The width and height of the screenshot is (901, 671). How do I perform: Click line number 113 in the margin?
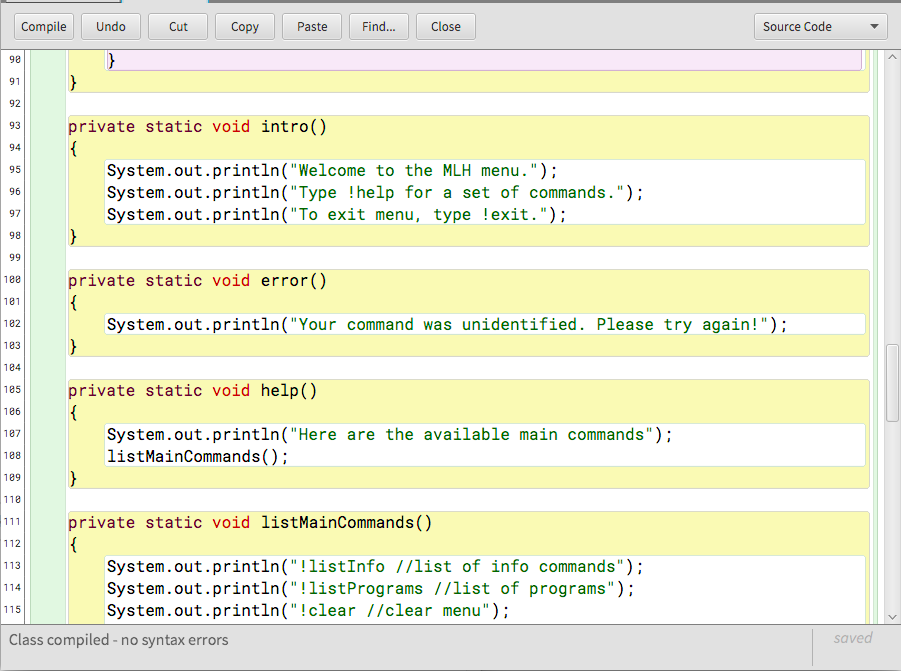(13, 565)
